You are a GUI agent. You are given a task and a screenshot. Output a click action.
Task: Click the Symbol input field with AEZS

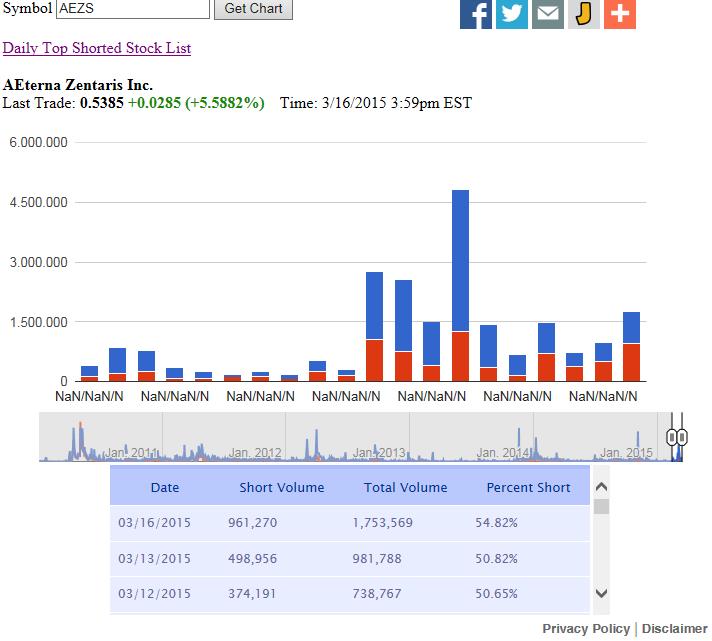coord(133,9)
